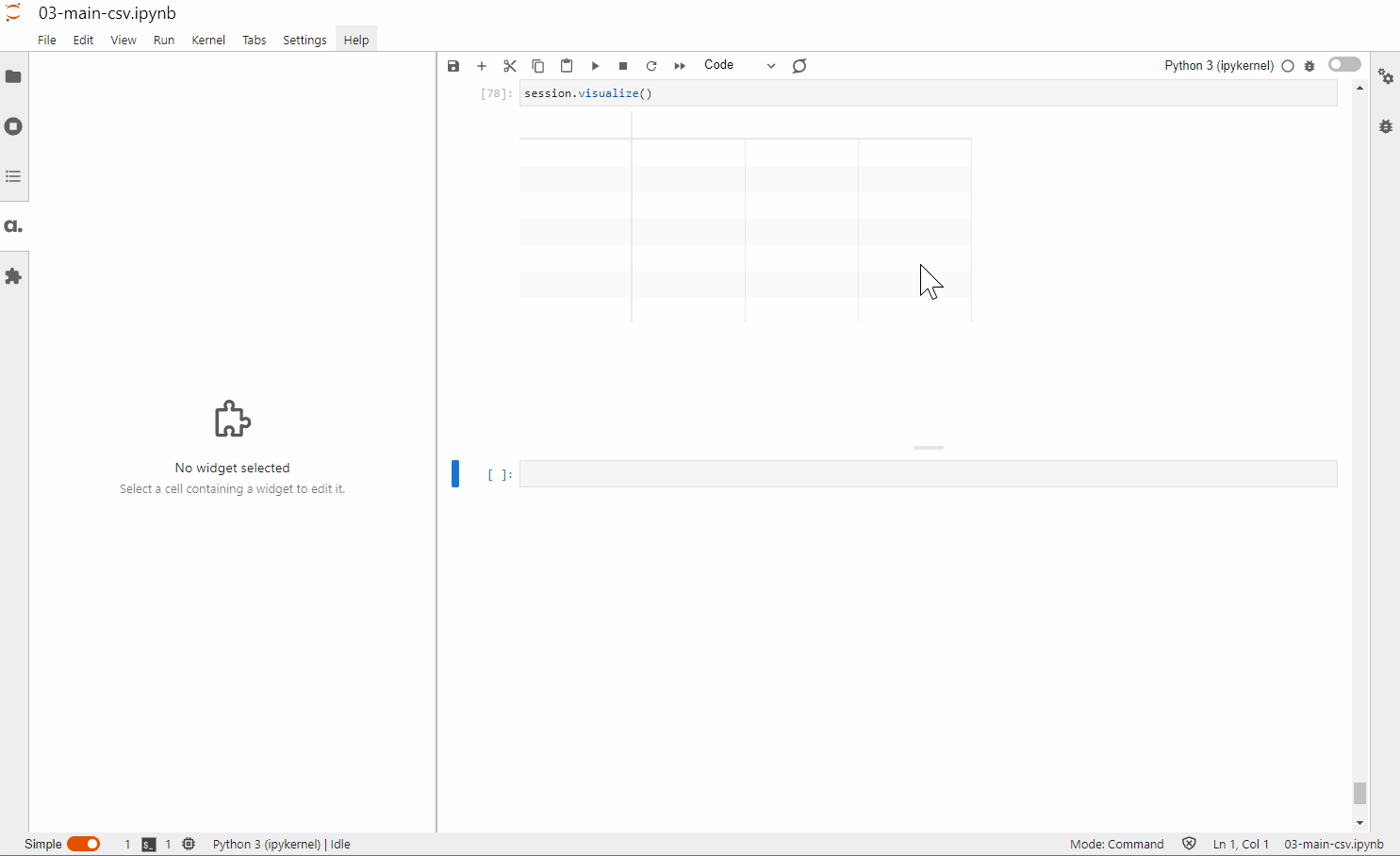Click the terminals count icon in the status bar

[x=149, y=844]
